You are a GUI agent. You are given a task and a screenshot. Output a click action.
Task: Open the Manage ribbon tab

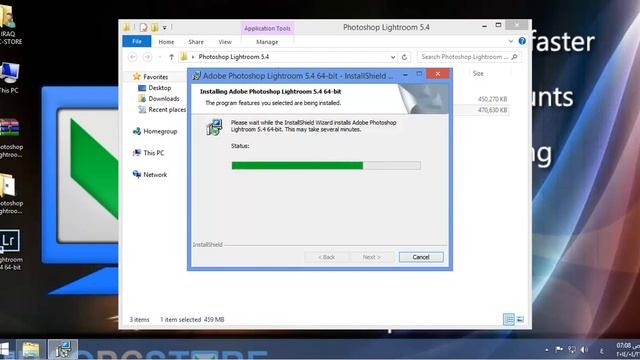[x=267, y=42]
